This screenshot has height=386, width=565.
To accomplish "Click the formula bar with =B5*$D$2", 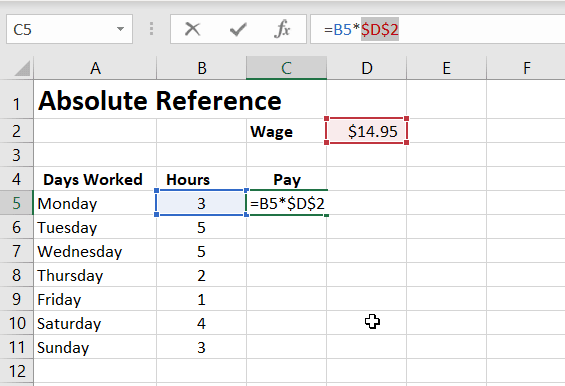I will click(437, 29).
